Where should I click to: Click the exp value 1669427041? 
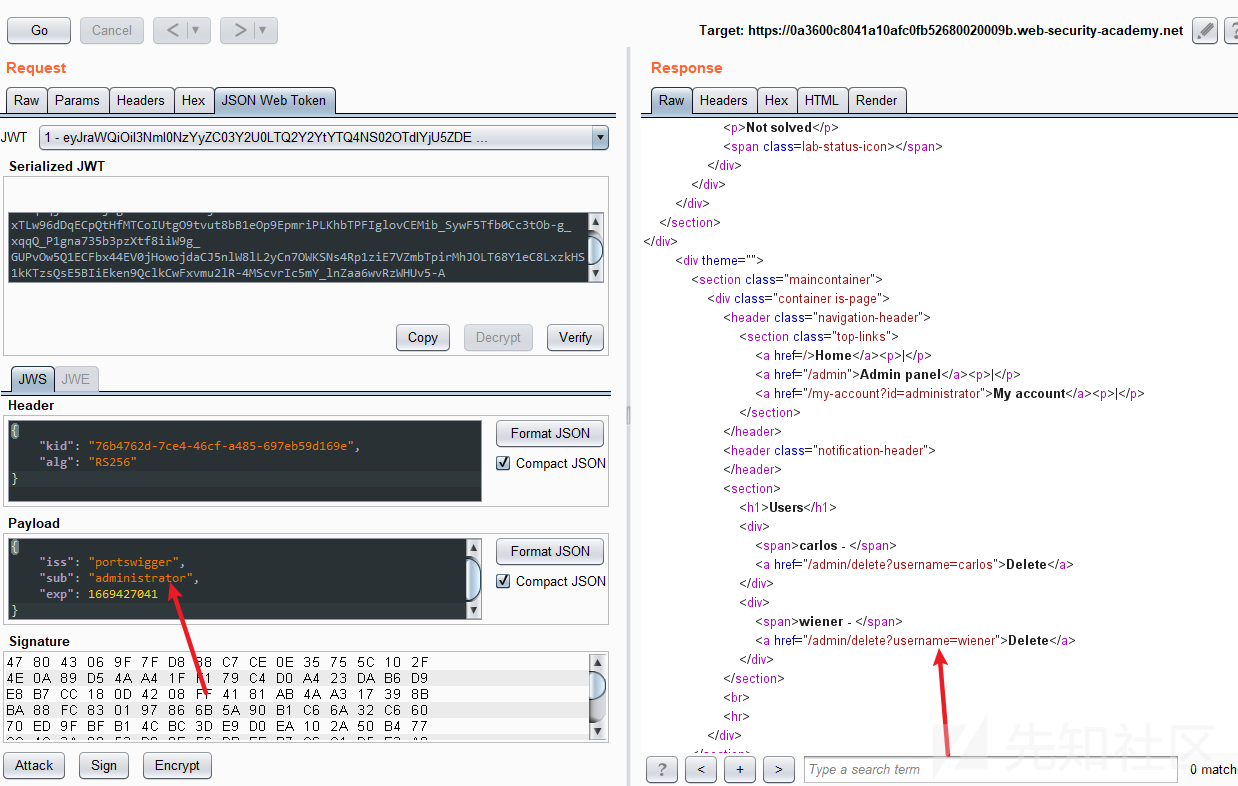point(123,594)
